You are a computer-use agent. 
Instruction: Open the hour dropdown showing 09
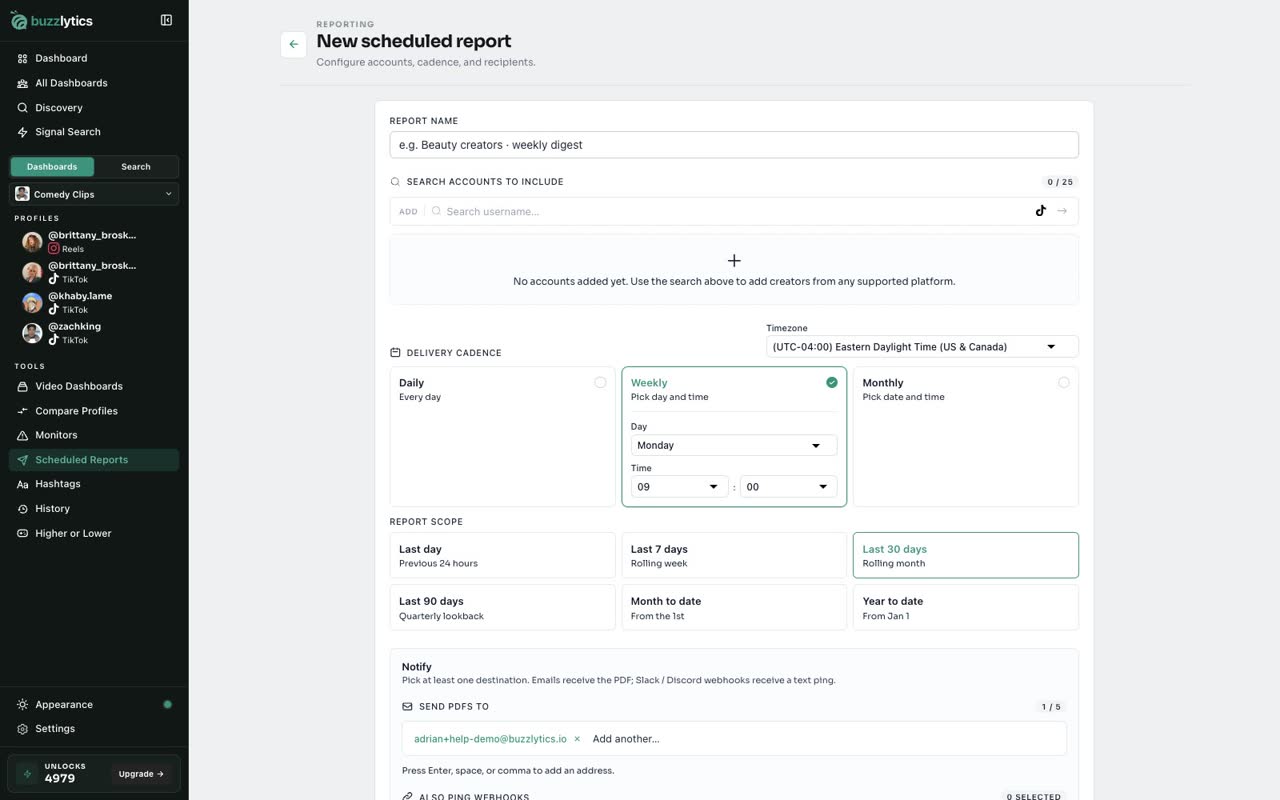pyautogui.click(x=680, y=487)
